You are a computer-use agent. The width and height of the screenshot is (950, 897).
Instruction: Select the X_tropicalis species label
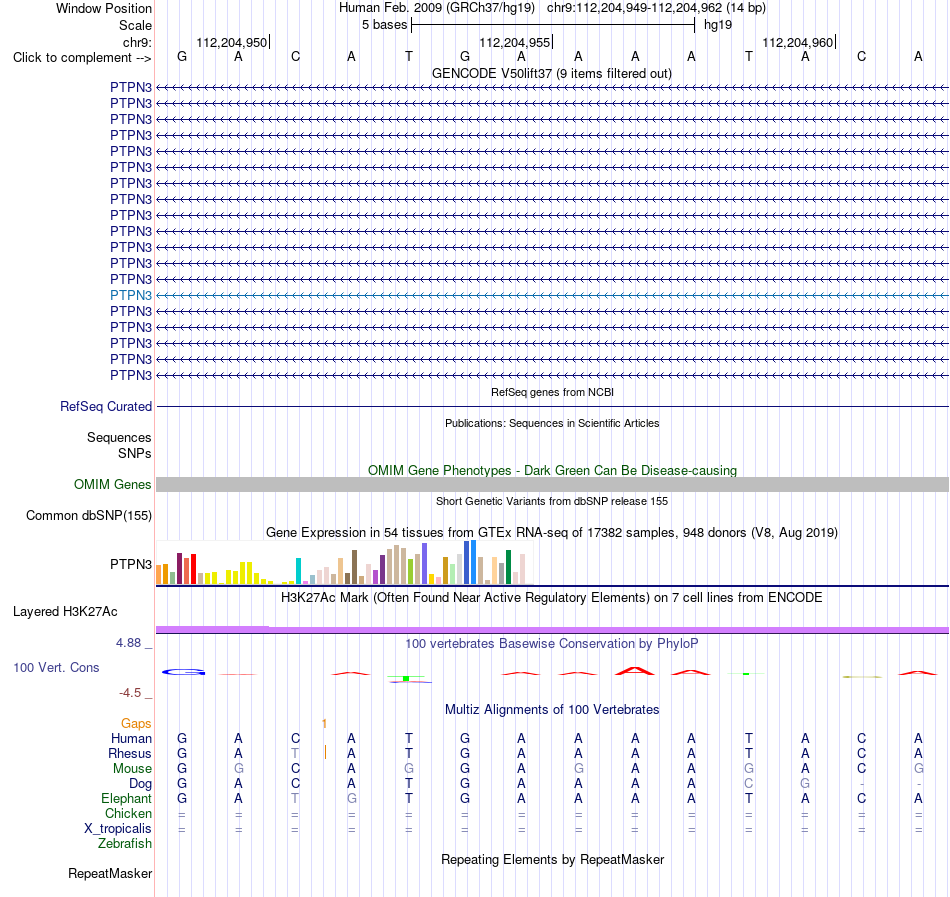tap(118, 829)
